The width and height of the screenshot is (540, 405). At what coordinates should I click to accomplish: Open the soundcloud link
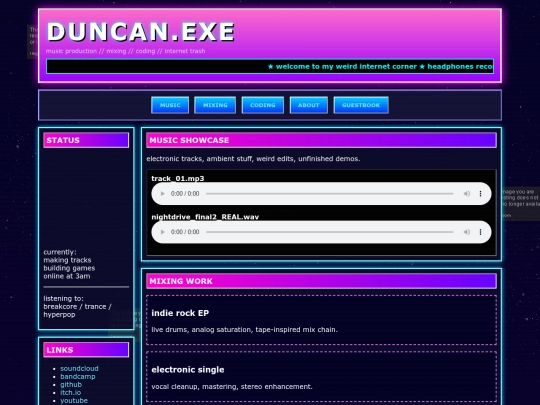[79, 368]
